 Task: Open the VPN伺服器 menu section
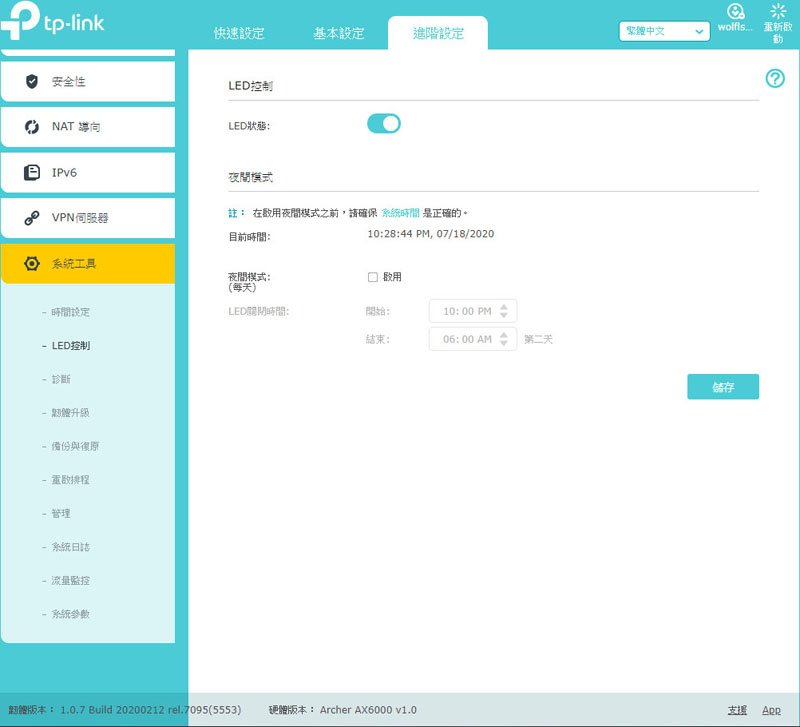(88, 218)
